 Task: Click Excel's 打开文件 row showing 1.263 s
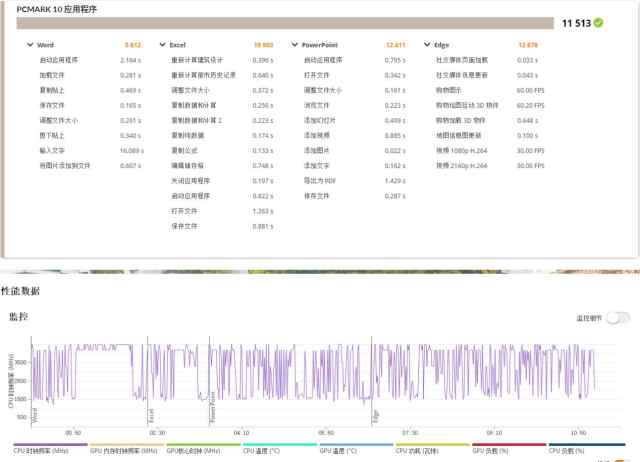[x=222, y=211]
